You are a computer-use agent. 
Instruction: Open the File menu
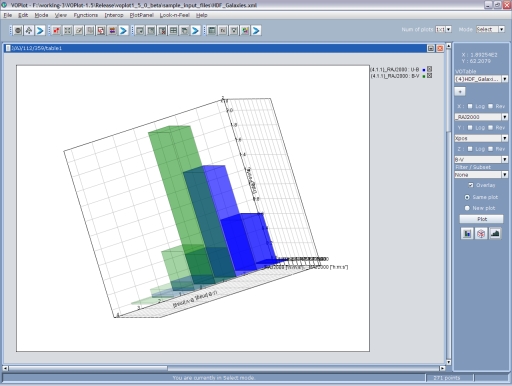pos(8,15)
